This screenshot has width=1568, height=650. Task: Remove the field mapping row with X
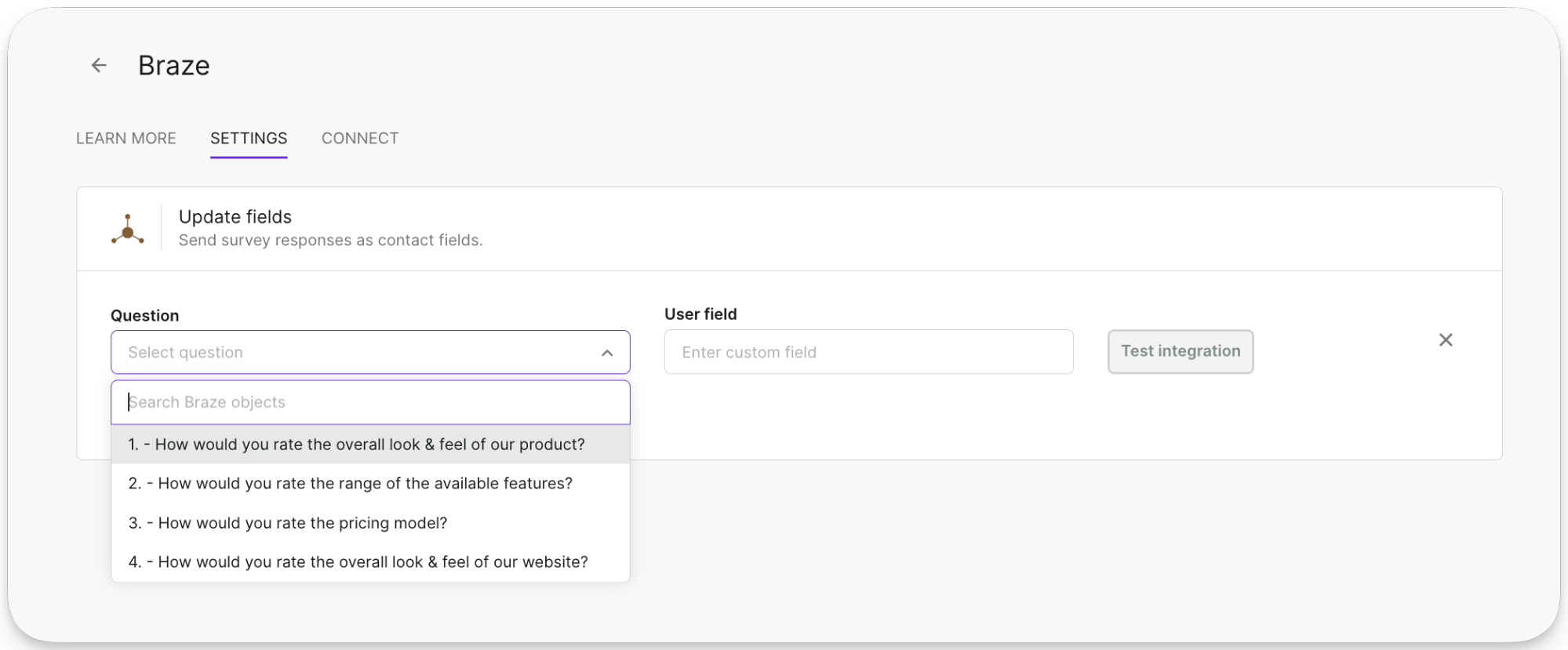(x=1445, y=340)
